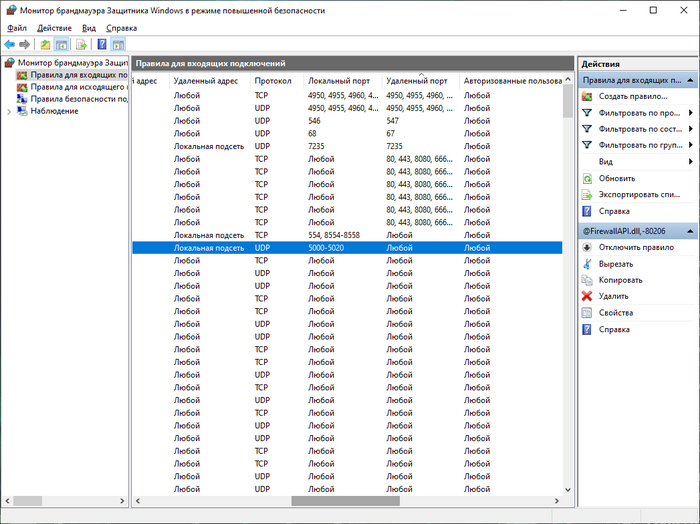
Task: Open Фильтровать по профилю submenu arrow
Action: point(691,113)
